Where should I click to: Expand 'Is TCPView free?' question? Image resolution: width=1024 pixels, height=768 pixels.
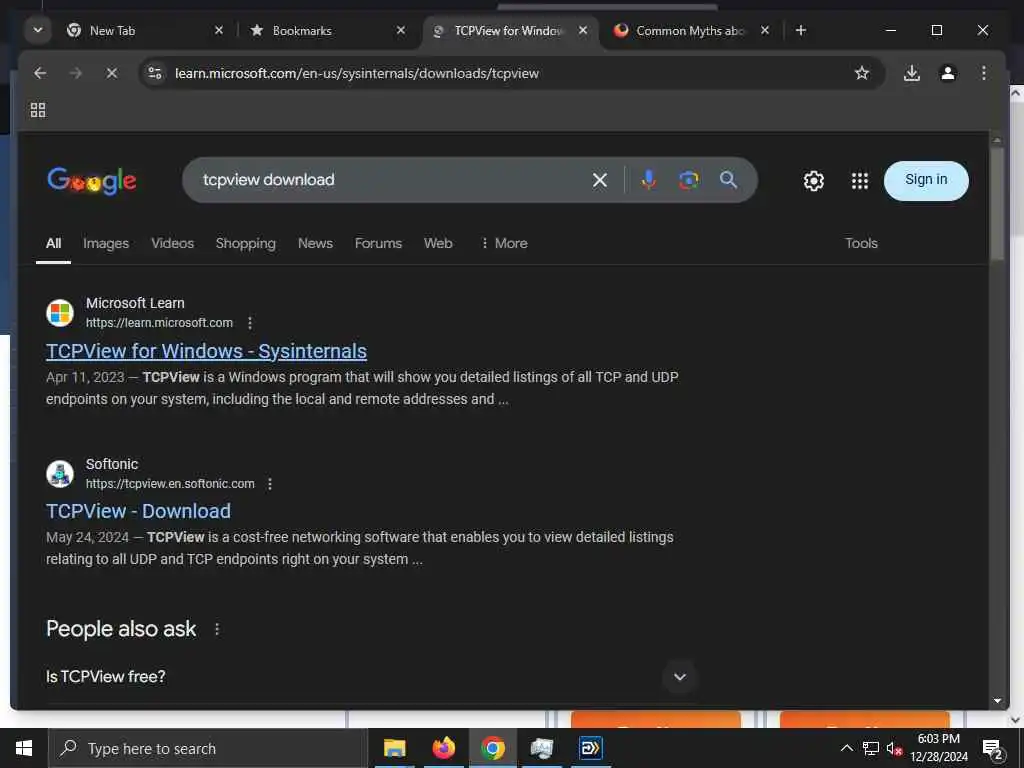point(680,677)
